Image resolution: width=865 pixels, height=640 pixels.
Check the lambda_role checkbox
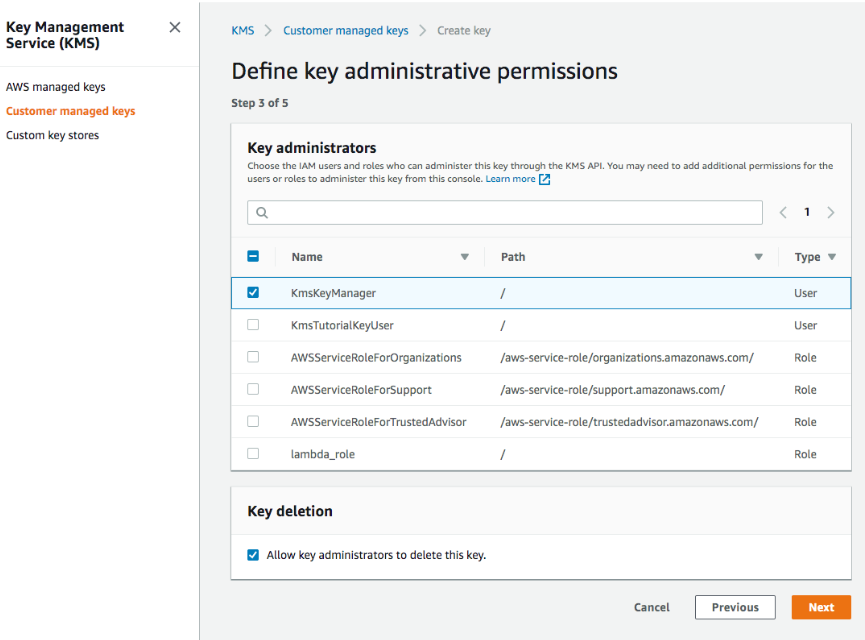[x=253, y=453]
